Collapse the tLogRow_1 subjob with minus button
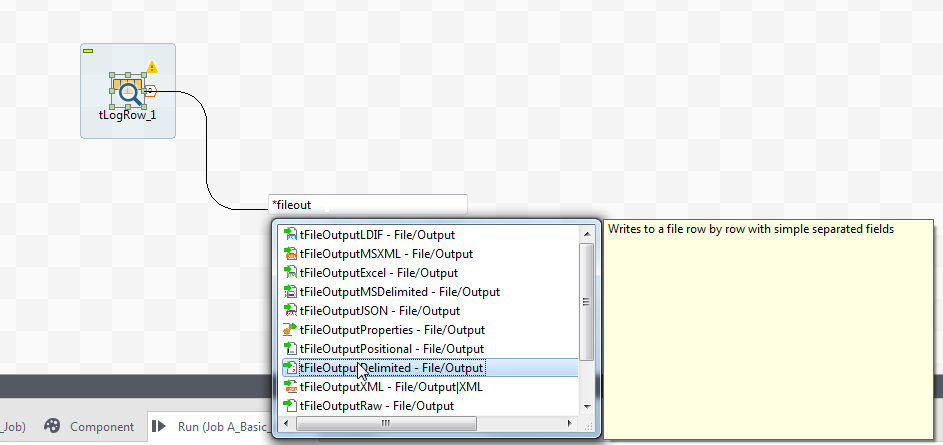The width and height of the screenshot is (943, 445). [88, 51]
